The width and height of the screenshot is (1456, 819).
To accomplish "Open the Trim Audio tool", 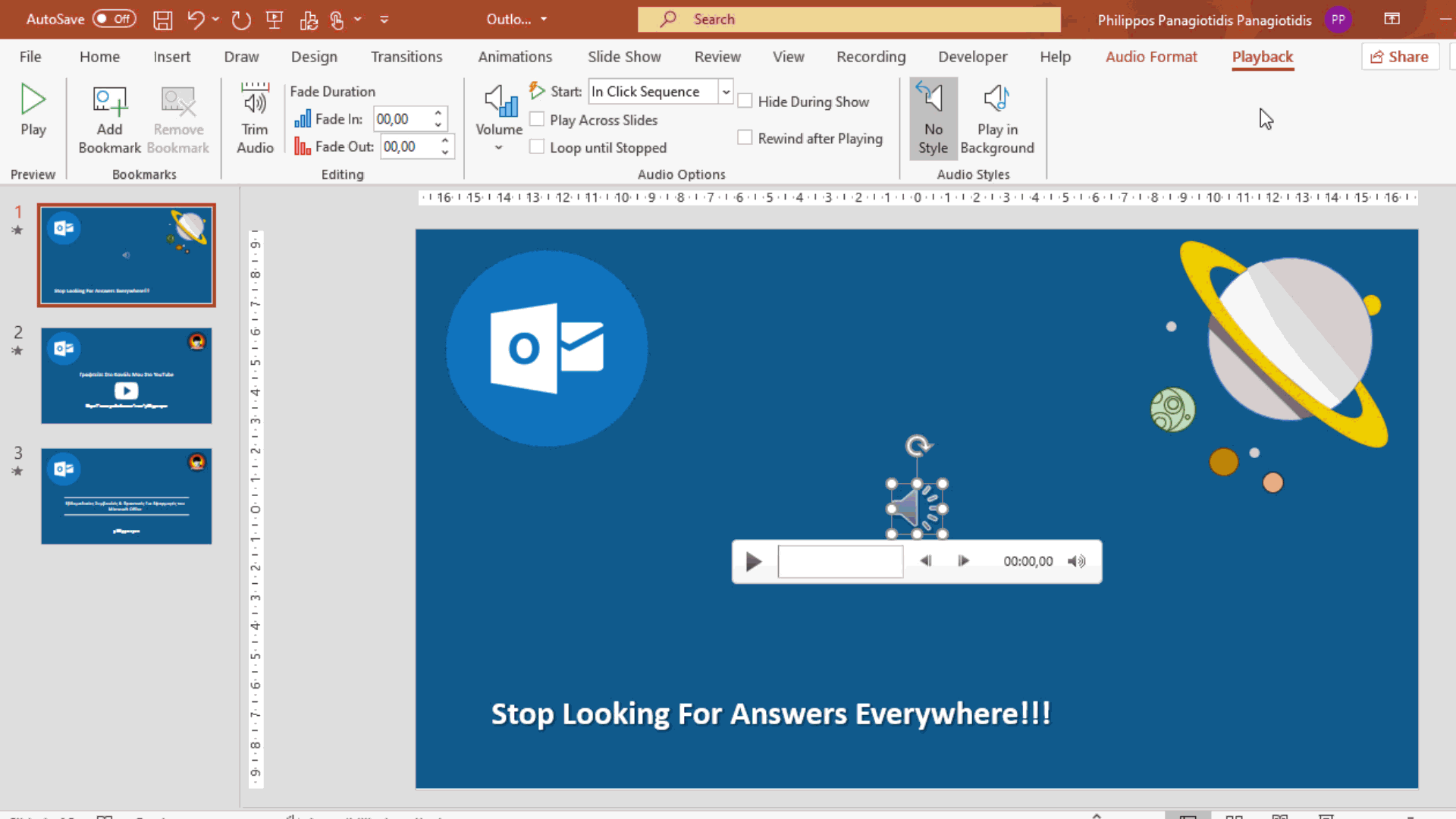I will 254,118.
